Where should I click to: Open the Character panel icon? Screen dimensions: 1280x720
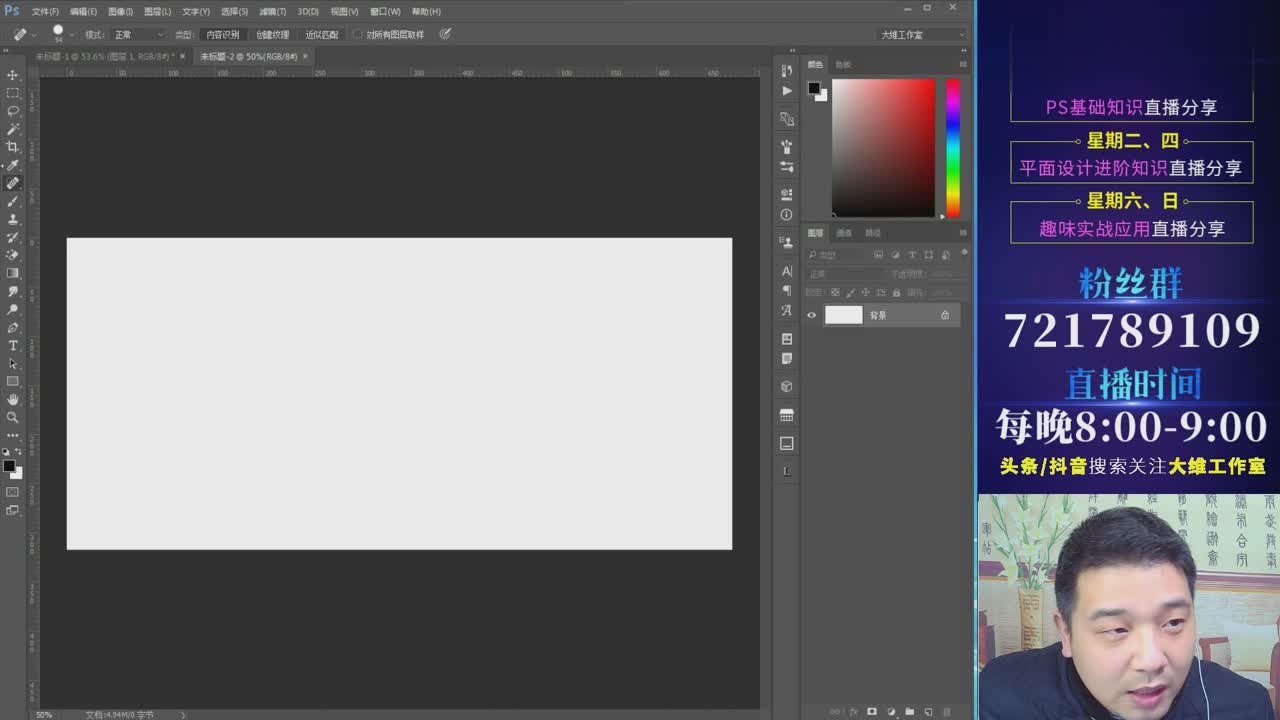coord(787,271)
